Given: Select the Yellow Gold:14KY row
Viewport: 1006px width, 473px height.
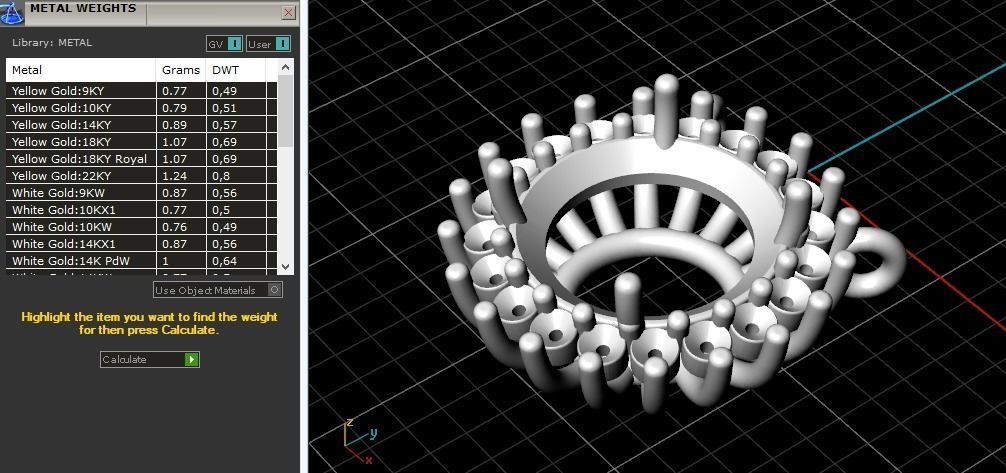Looking at the screenshot, I should pos(142,125).
